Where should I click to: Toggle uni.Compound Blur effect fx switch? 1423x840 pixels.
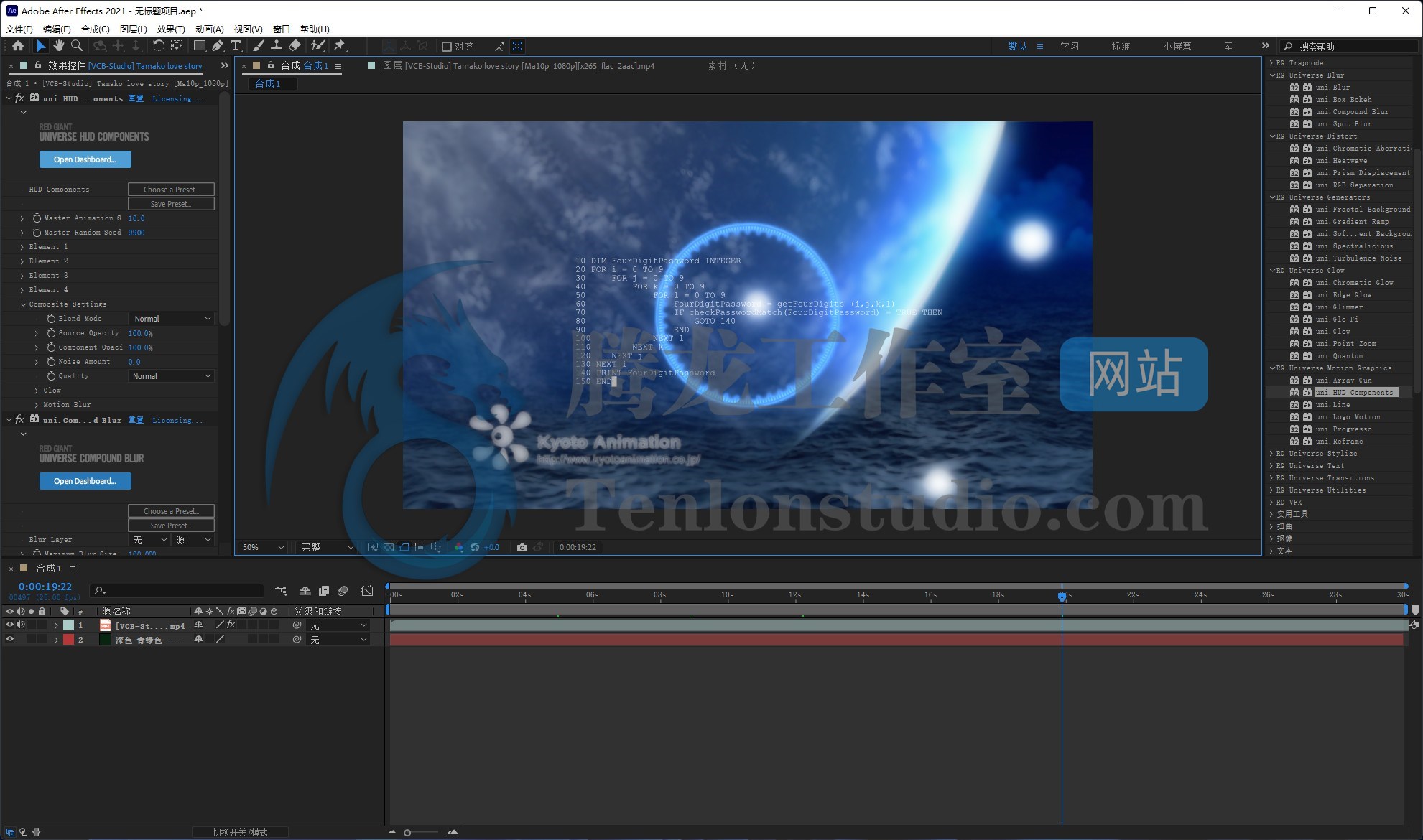point(19,420)
